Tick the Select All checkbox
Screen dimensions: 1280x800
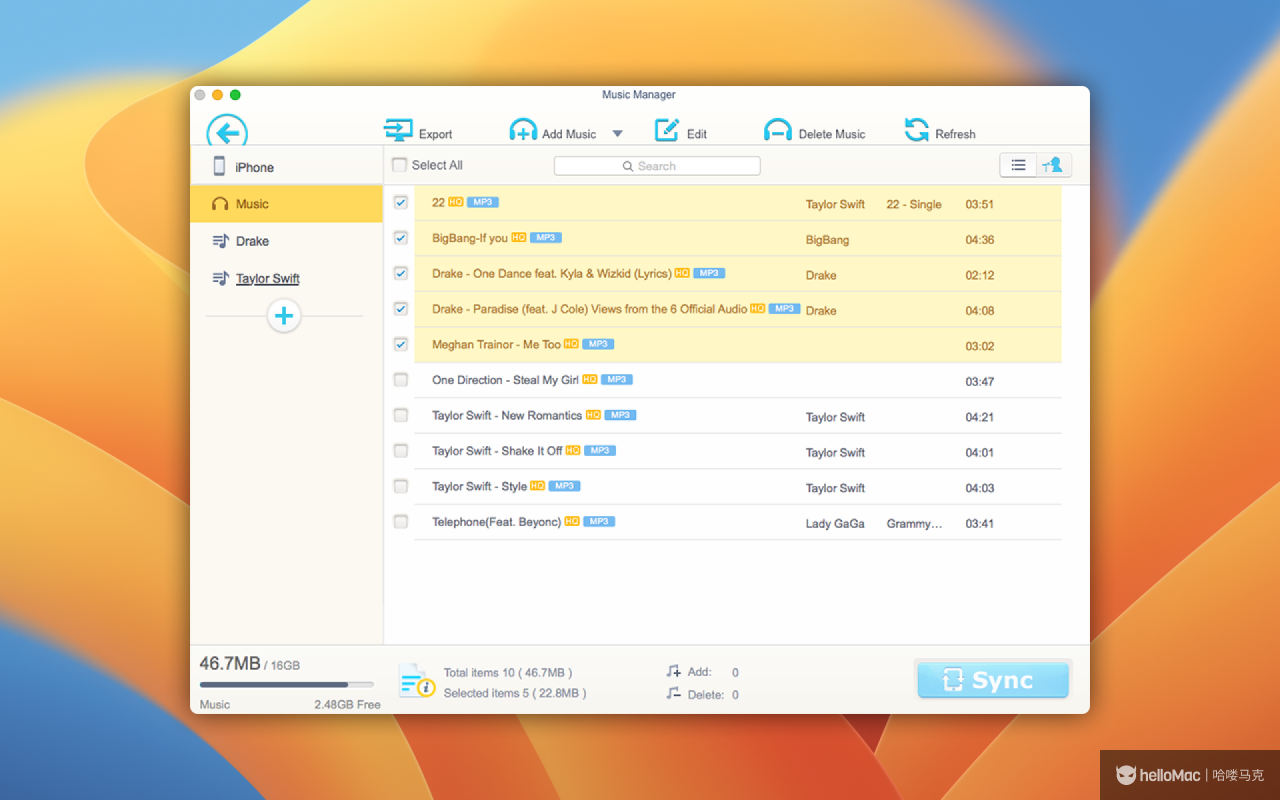[400, 165]
